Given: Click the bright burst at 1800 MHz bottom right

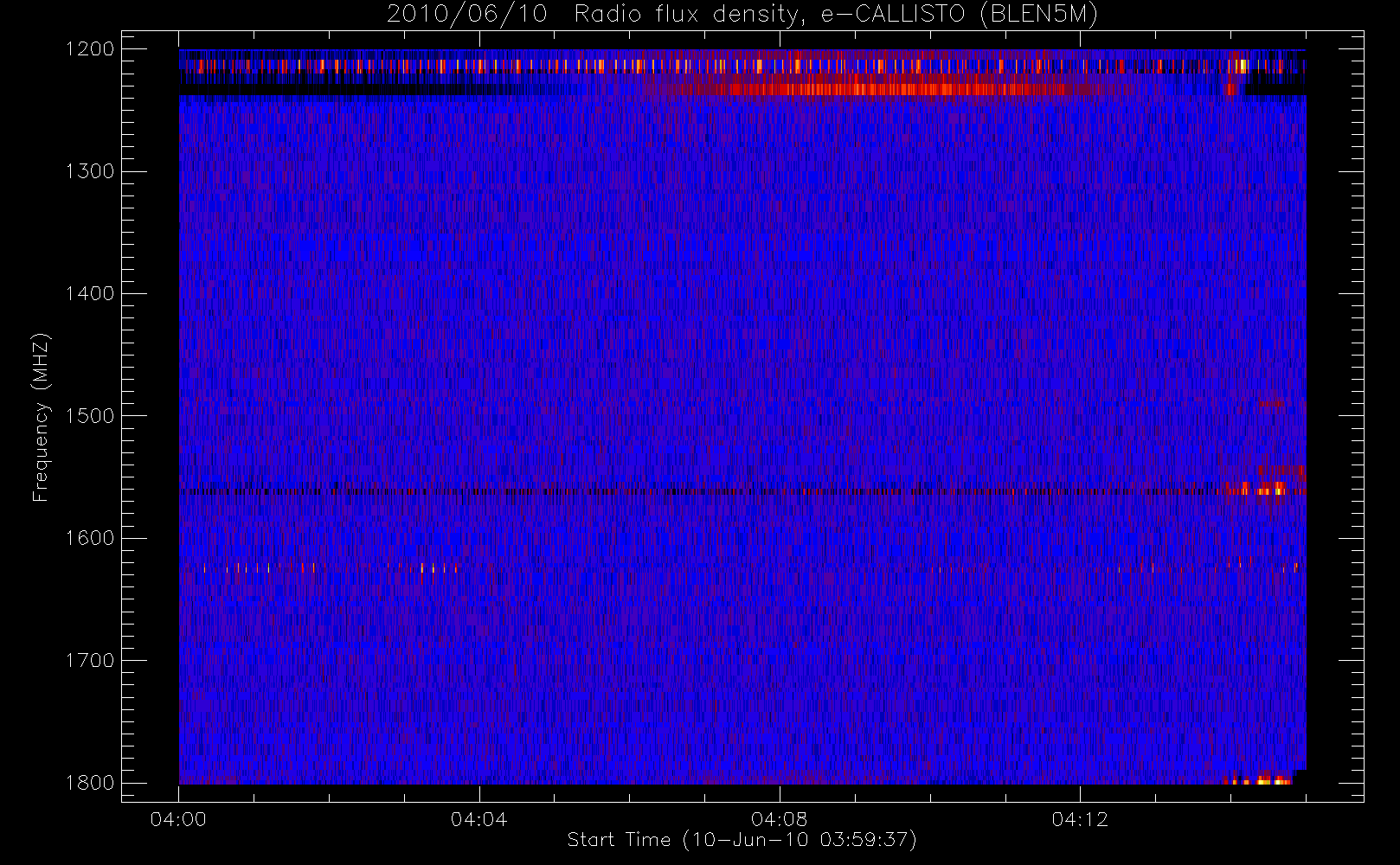Looking at the screenshot, I should [x=1259, y=780].
